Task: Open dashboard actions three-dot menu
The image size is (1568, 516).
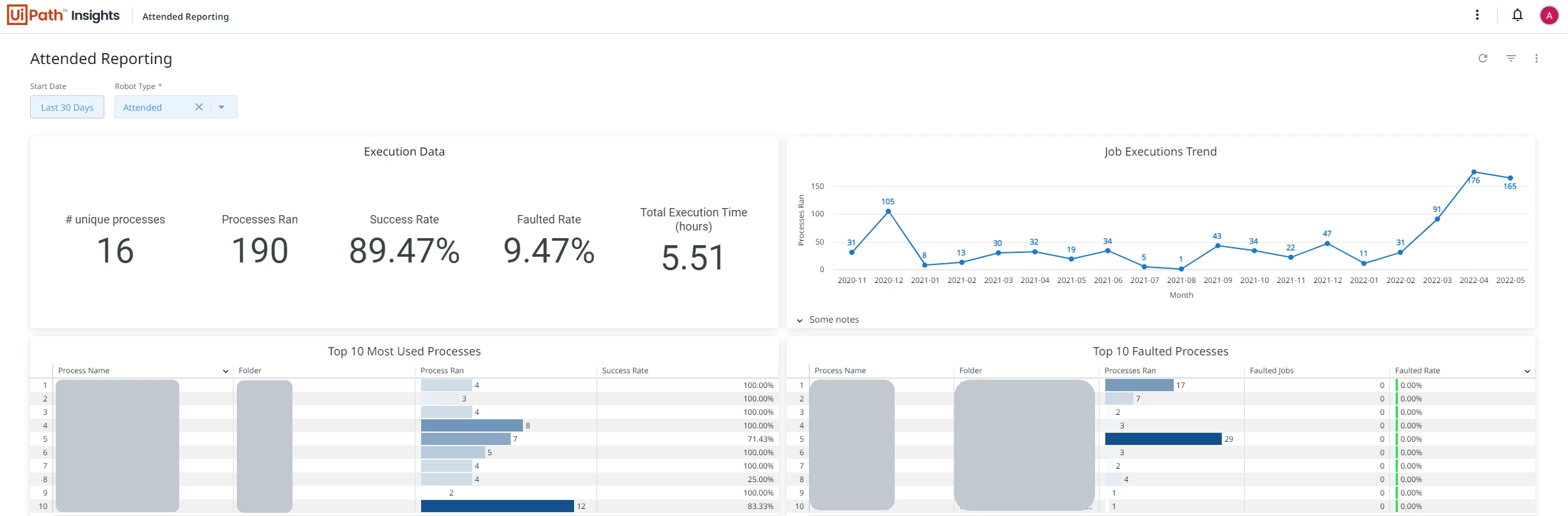Action: (x=1537, y=58)
